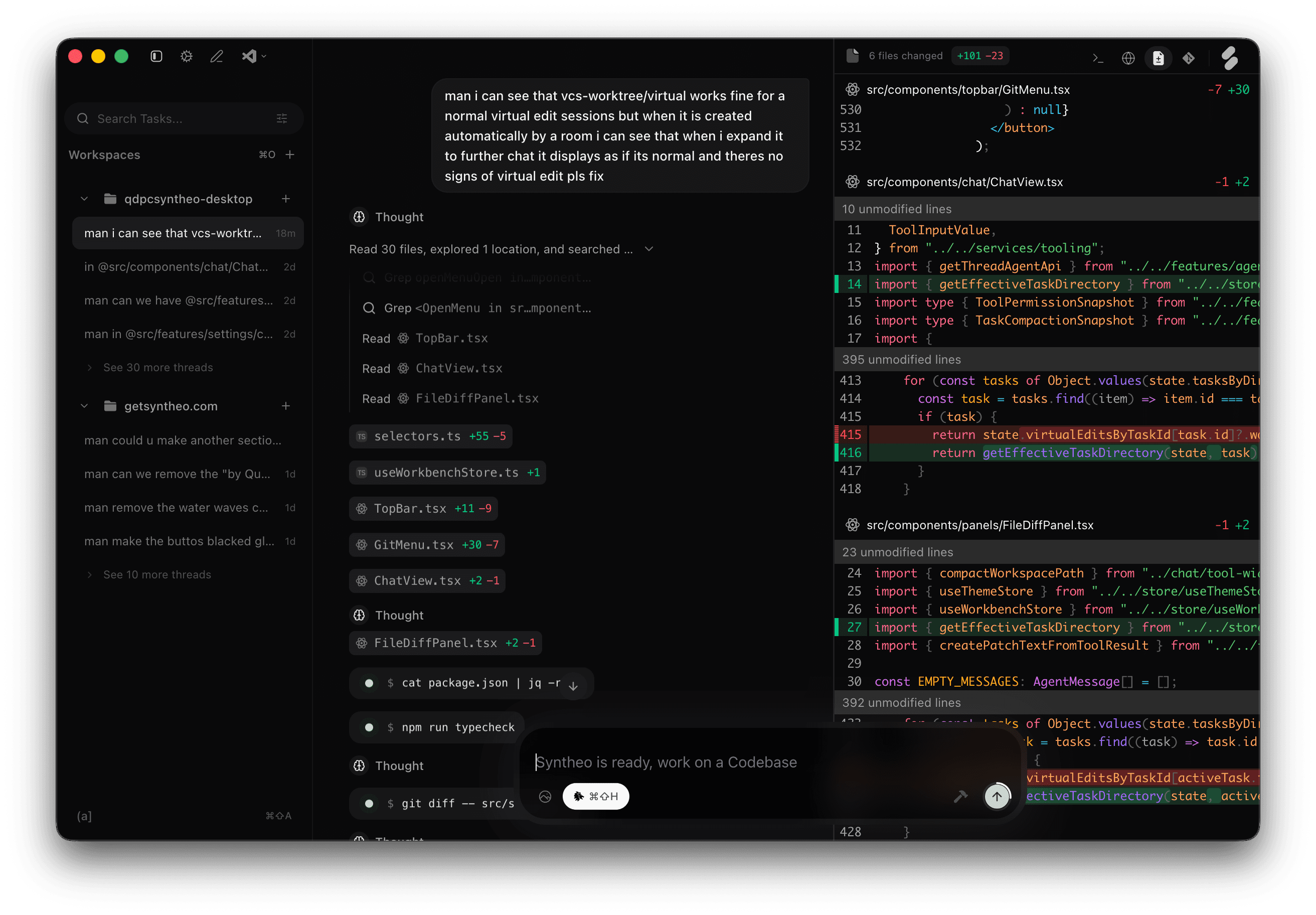Screen dimensions: 1316x915
Task: Open src/components/chat/ChatView.tsx diff header
Action: [x=1047, y=182]
